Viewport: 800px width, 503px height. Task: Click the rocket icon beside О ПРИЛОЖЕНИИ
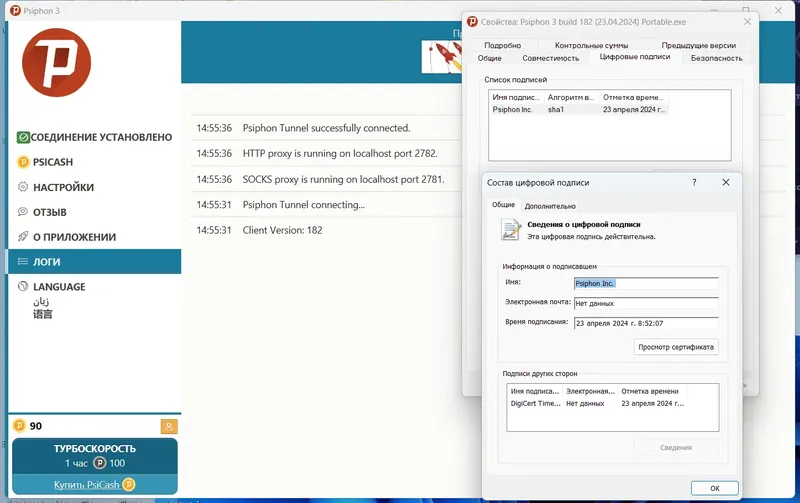point(23,237)
